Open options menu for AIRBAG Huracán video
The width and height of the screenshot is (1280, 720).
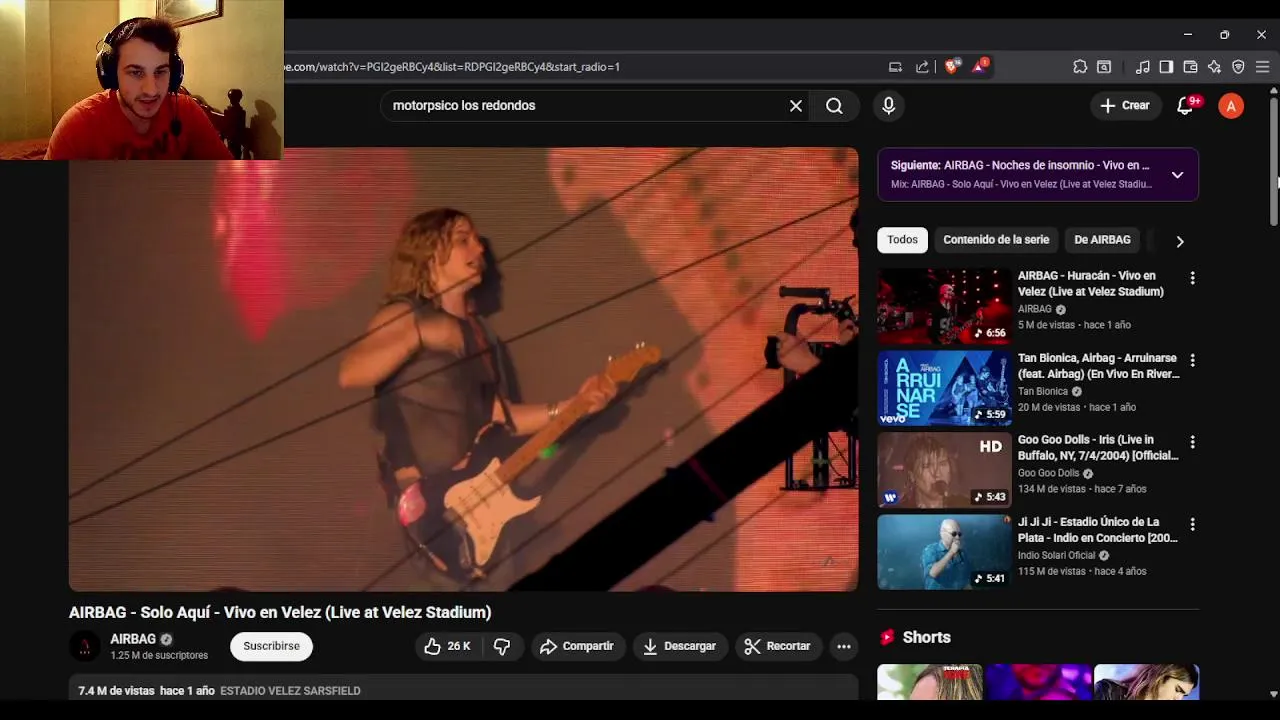[1192, 278]
